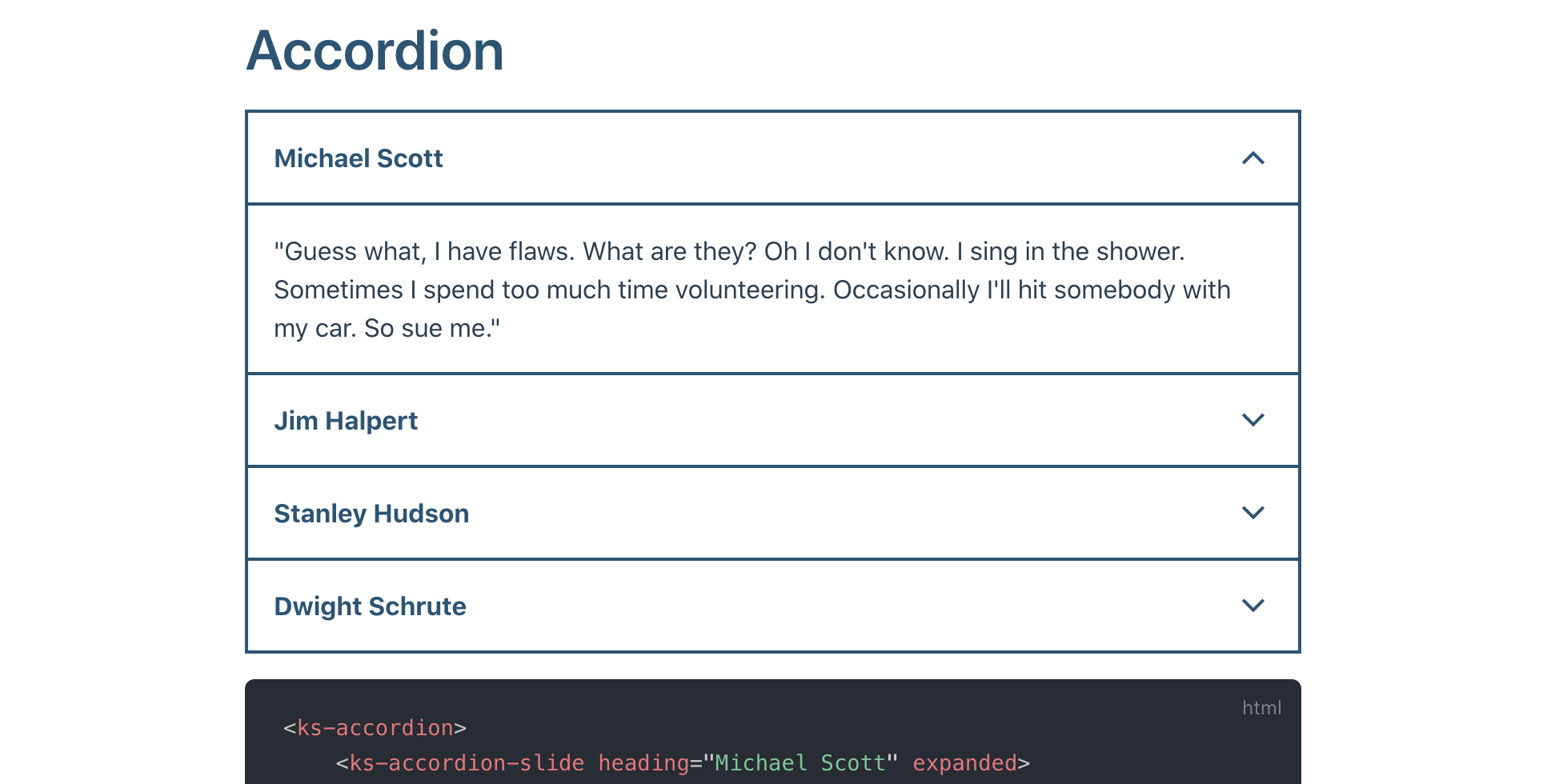Select the ks-accordion opening tag in code
Viewport: 1543px width, 784px height.
(x=375, y=728)
